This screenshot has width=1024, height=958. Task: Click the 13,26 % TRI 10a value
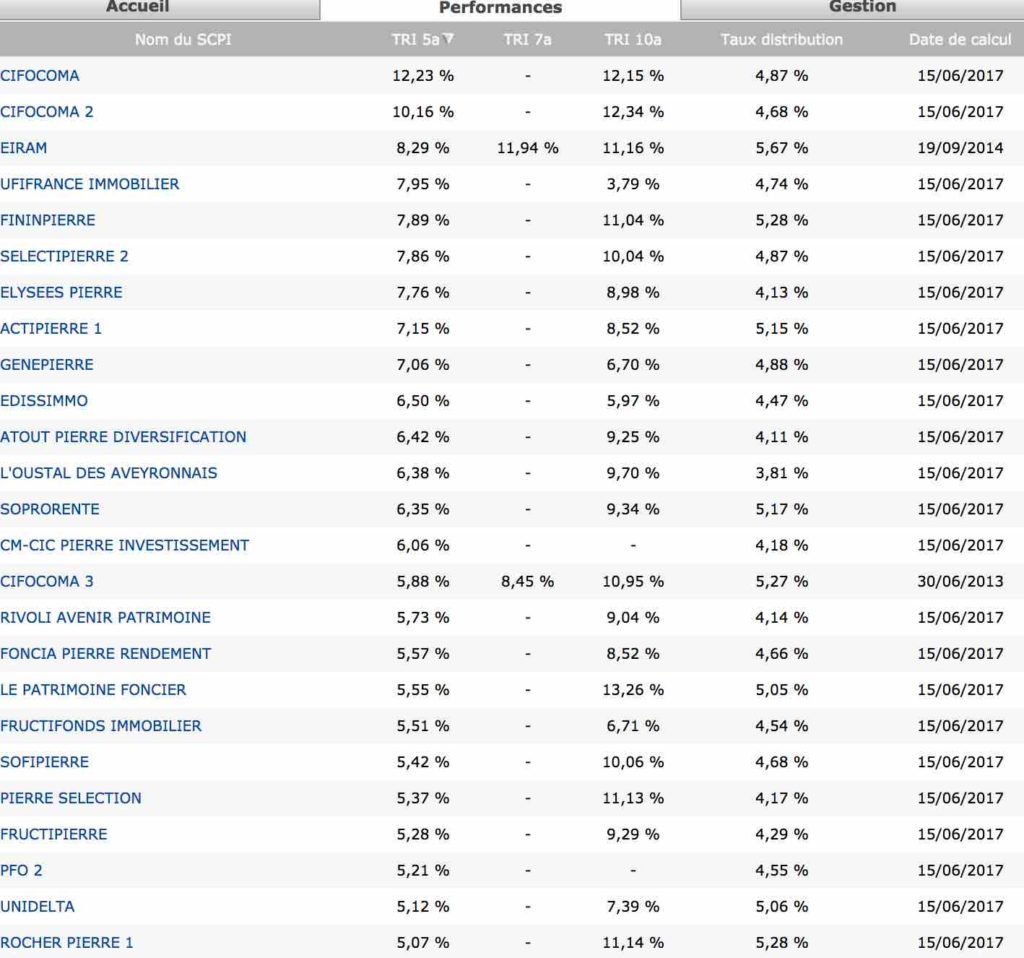tap(633, 690)
